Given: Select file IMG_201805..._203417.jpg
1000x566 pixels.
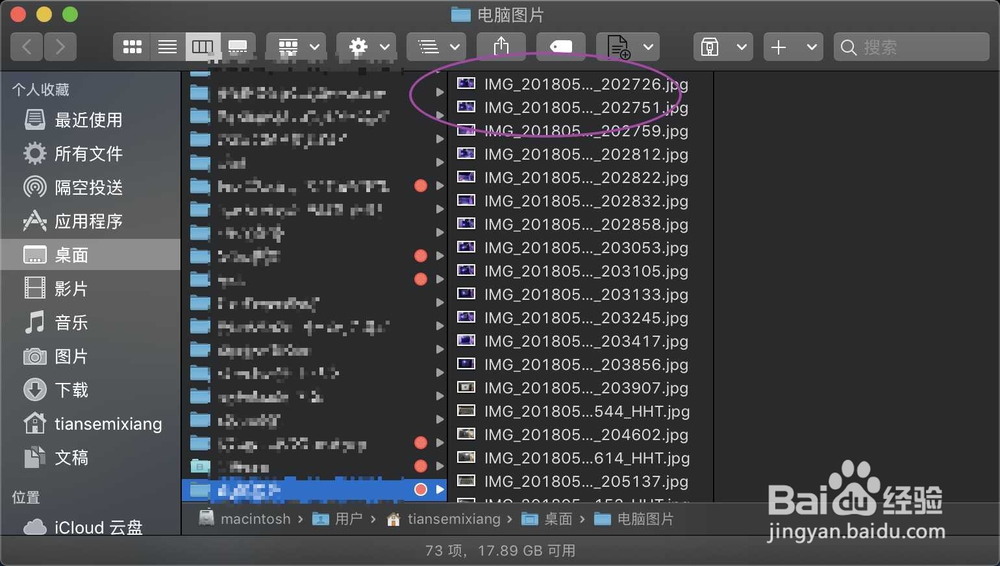Looking at the screenshot, I should tap(580, 341).
